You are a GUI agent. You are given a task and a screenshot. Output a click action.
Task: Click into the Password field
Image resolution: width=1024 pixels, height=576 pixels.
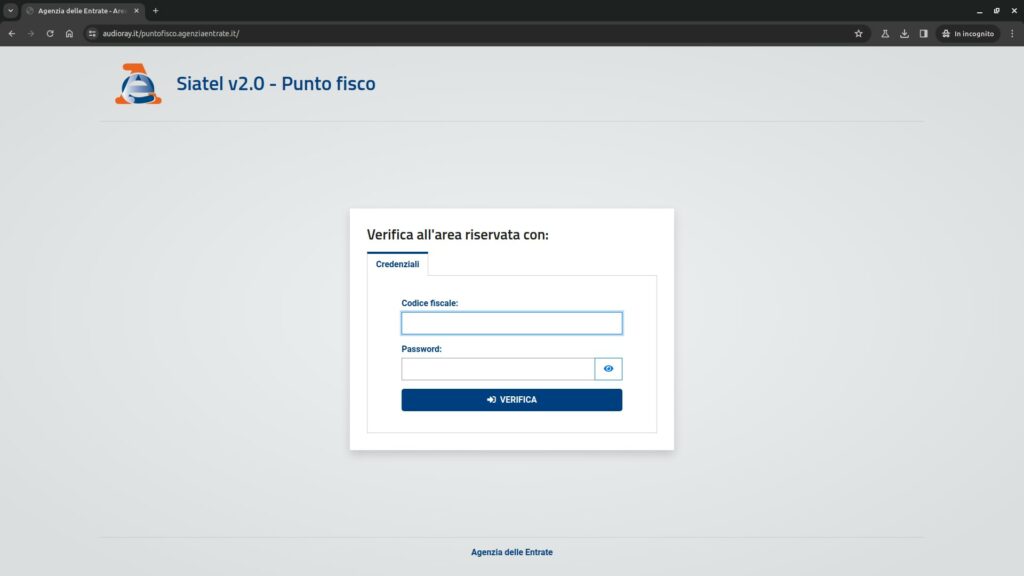(x=497, y=369)
